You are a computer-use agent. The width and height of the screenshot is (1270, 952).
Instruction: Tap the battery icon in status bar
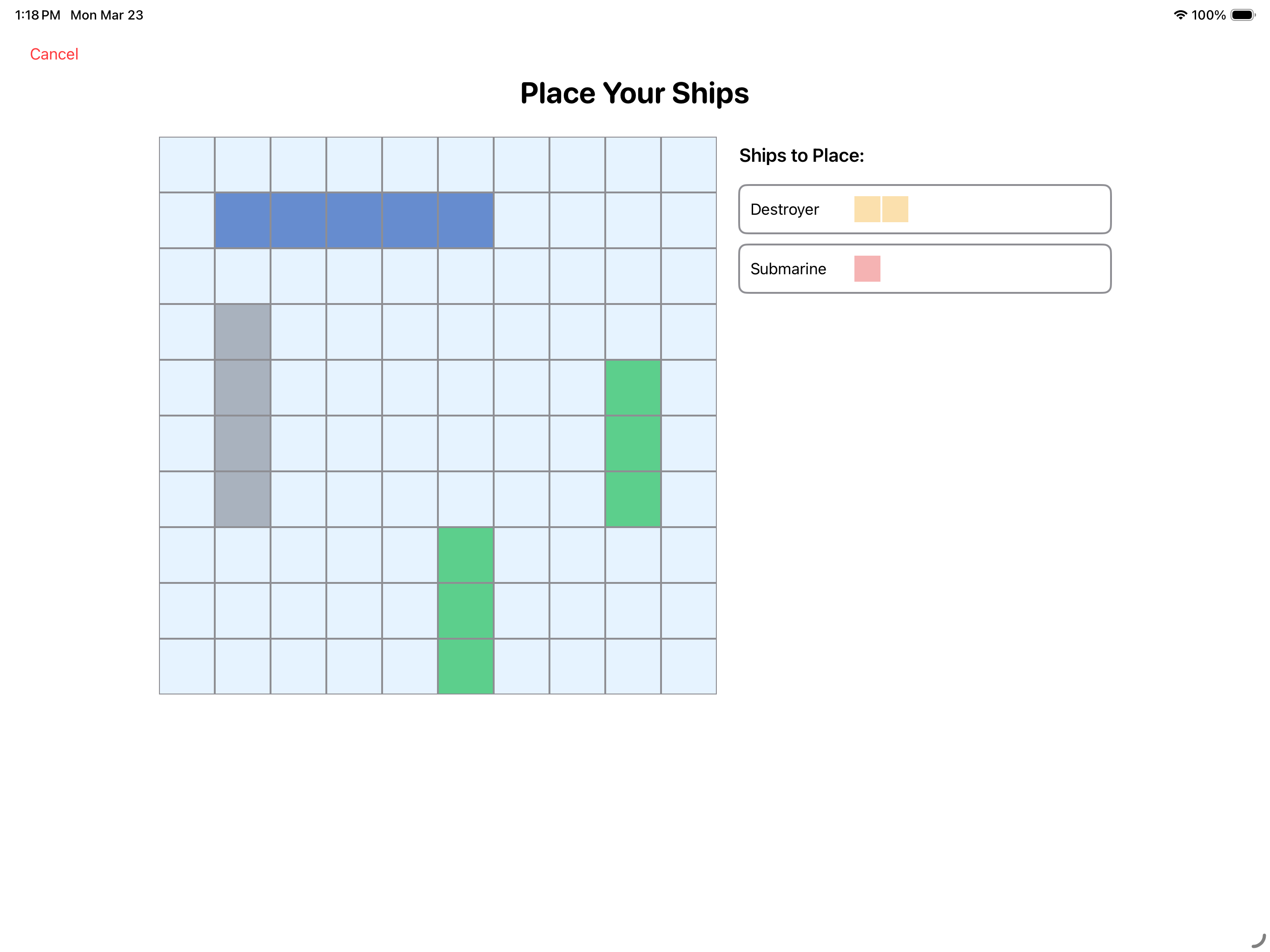click(1243, 15)
